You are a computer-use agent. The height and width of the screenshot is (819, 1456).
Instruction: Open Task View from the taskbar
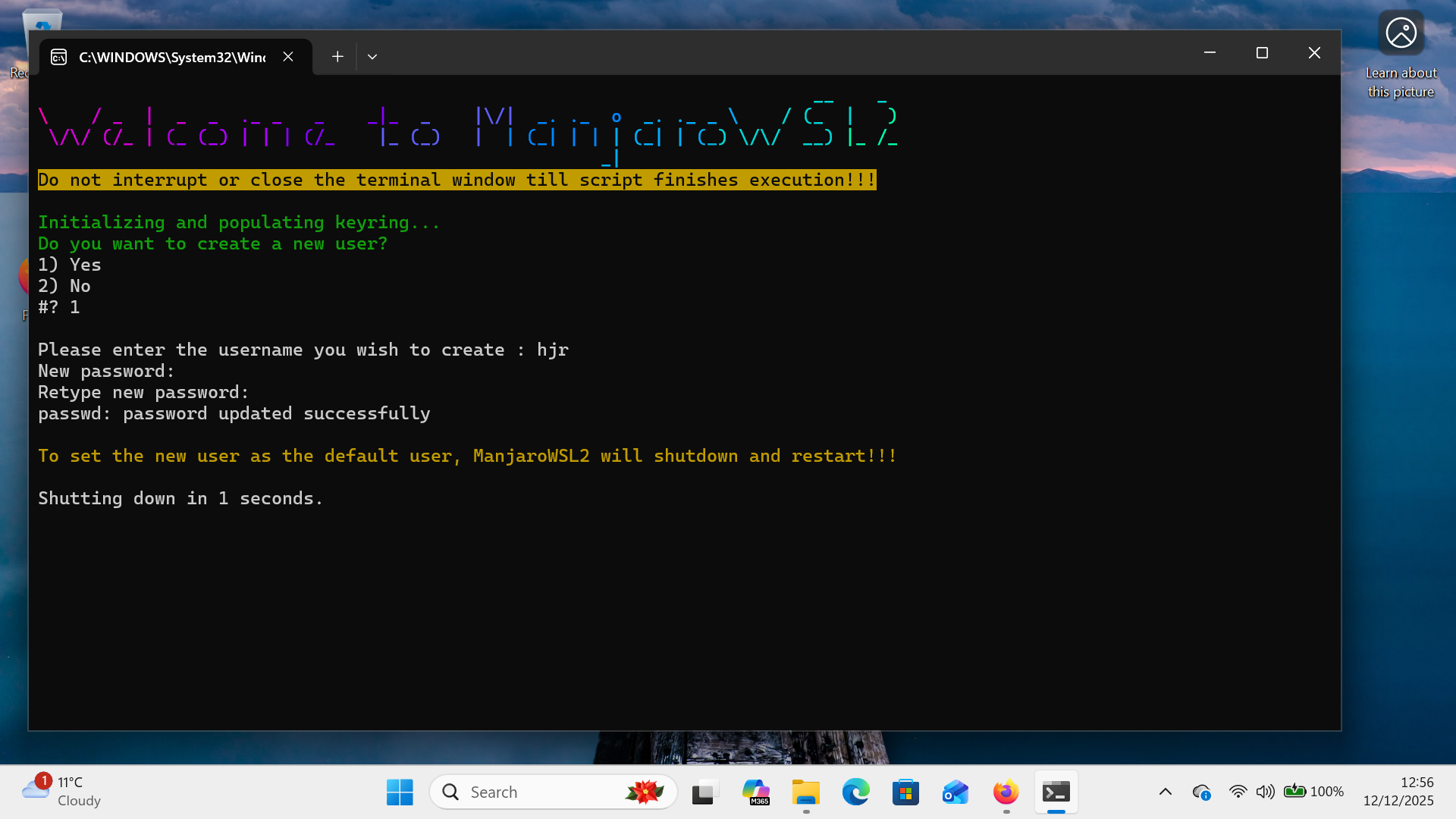pyautogui.click(x=704, y=792)
